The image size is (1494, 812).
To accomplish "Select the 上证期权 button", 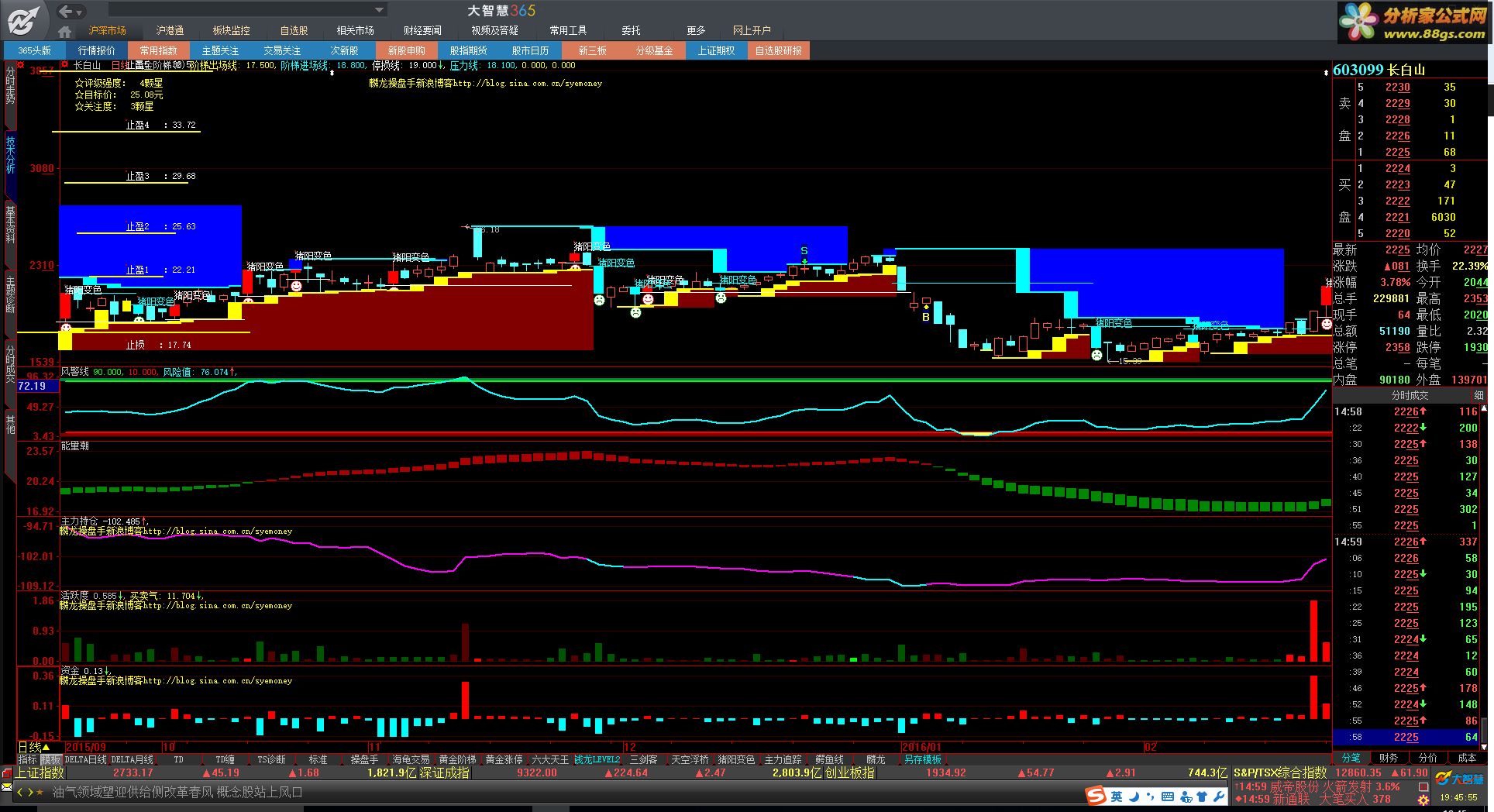I will (716, 50).
